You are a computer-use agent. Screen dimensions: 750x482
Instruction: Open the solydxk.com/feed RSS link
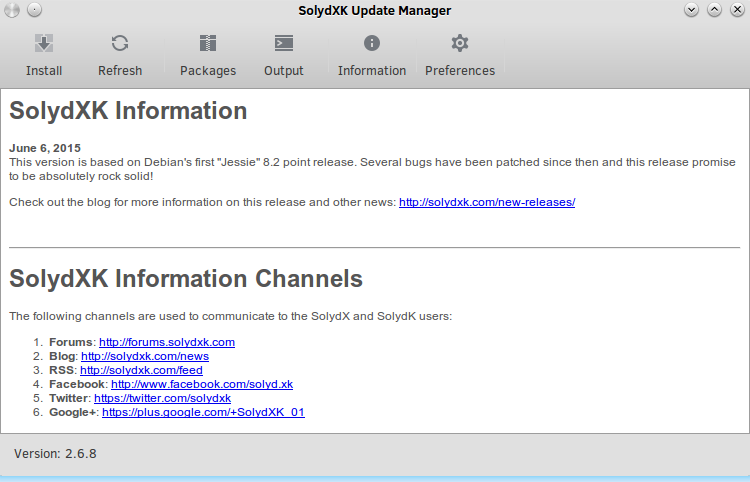point(142,370)
